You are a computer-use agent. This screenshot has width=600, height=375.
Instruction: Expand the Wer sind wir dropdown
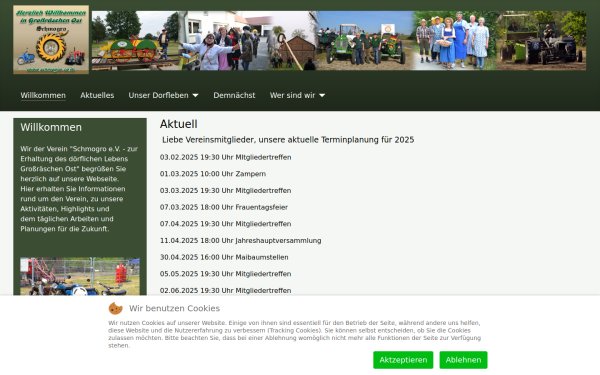297,95
